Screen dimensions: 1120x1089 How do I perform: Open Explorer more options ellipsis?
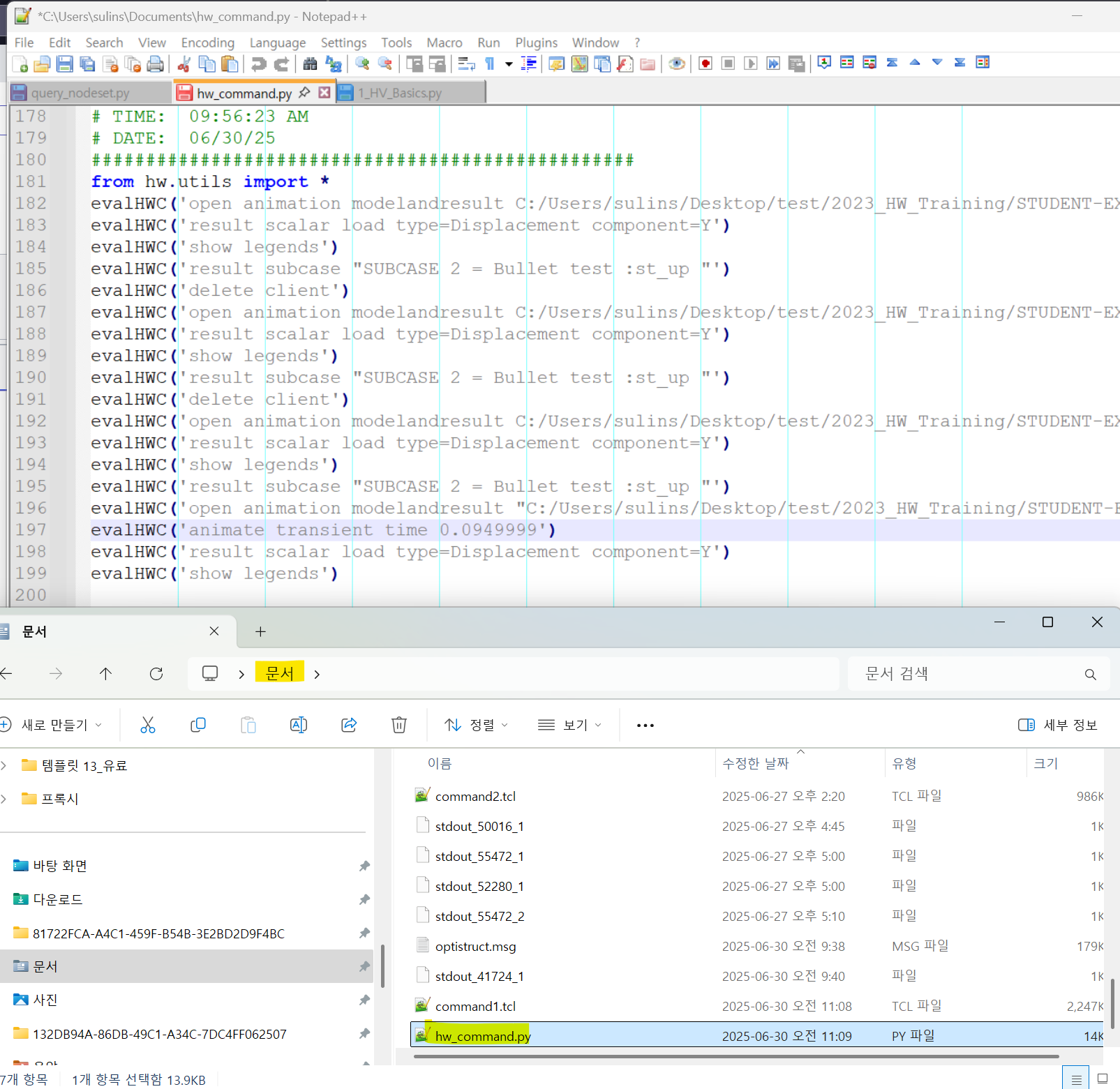645,725
